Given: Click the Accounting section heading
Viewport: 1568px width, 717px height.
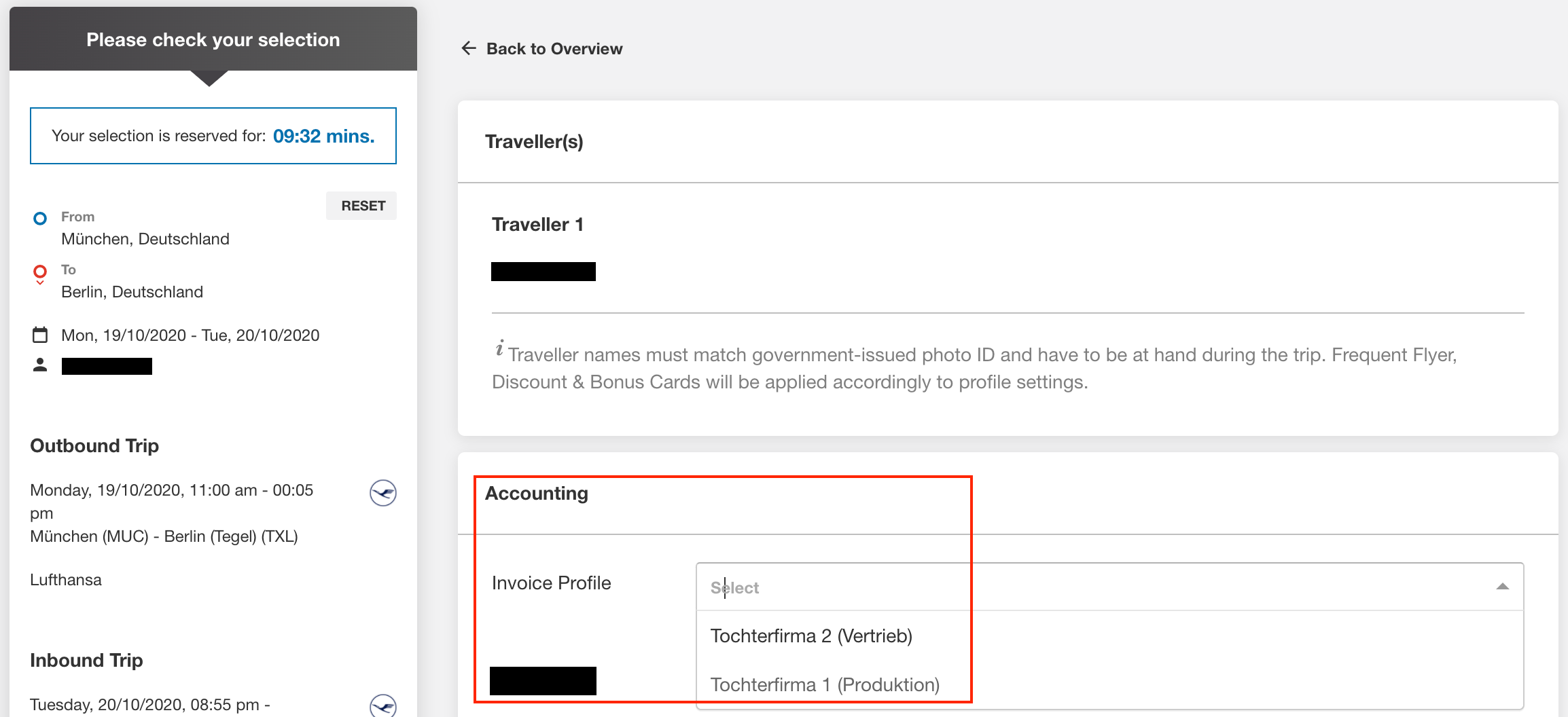Looking at the screenshot, I should 537,494.
